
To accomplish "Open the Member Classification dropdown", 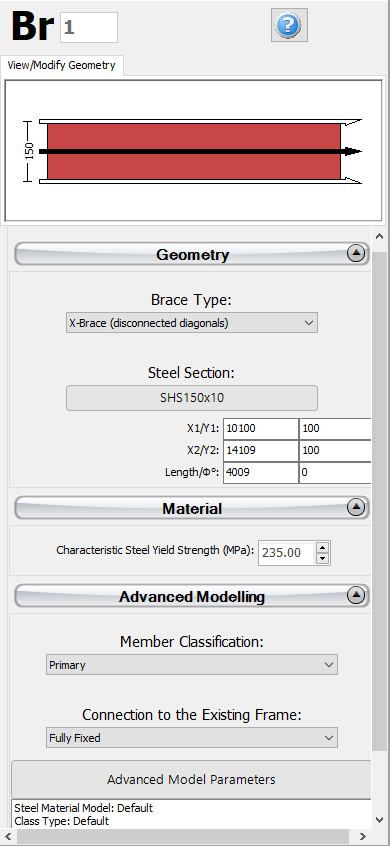I will 192,665.
